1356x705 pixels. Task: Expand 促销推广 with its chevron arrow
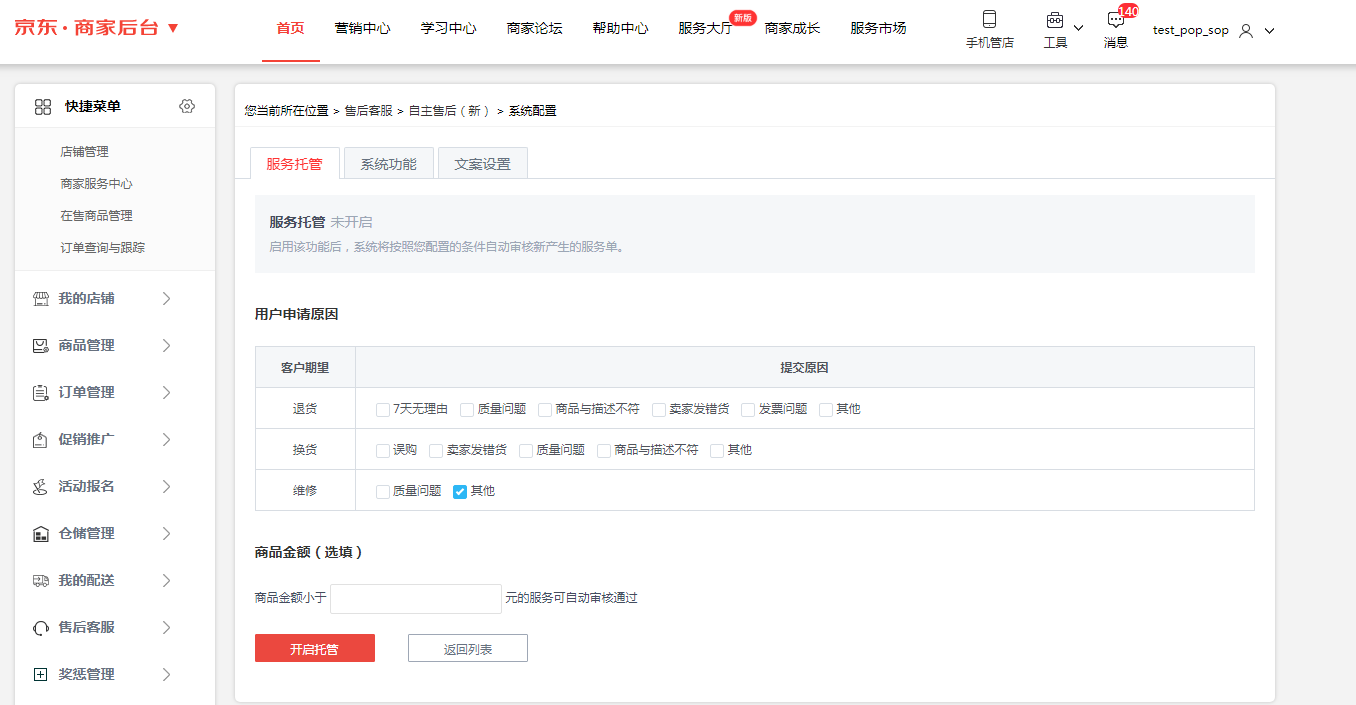tap(167, 440)
